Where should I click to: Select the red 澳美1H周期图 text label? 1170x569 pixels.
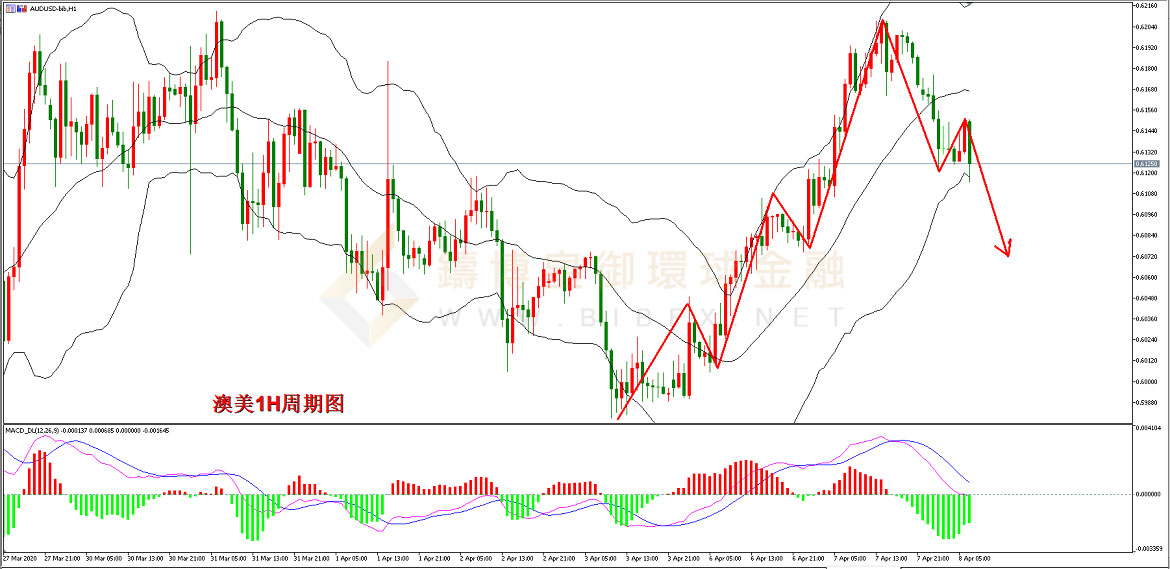point(278,404)
